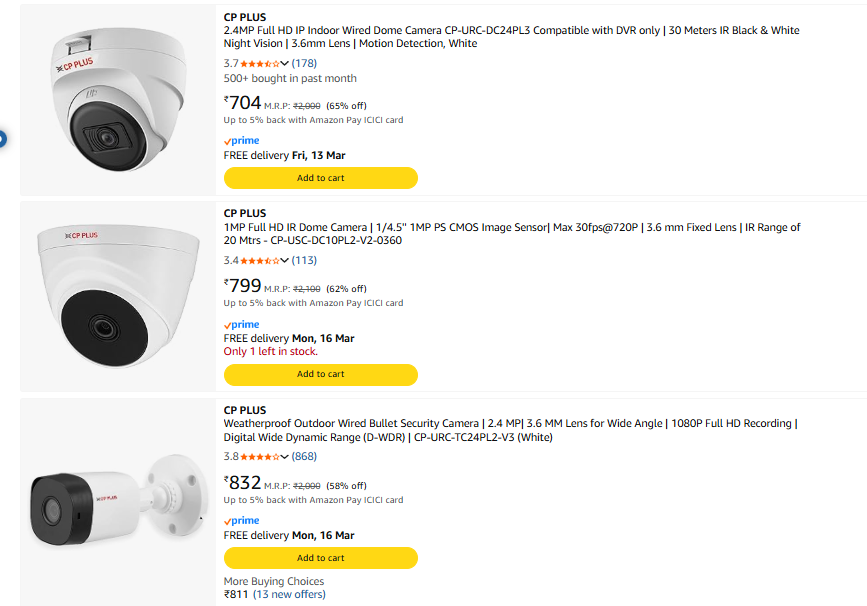Click the first dome camera product image
This screenshot has height=606, width=867.
tap(118, 100)
